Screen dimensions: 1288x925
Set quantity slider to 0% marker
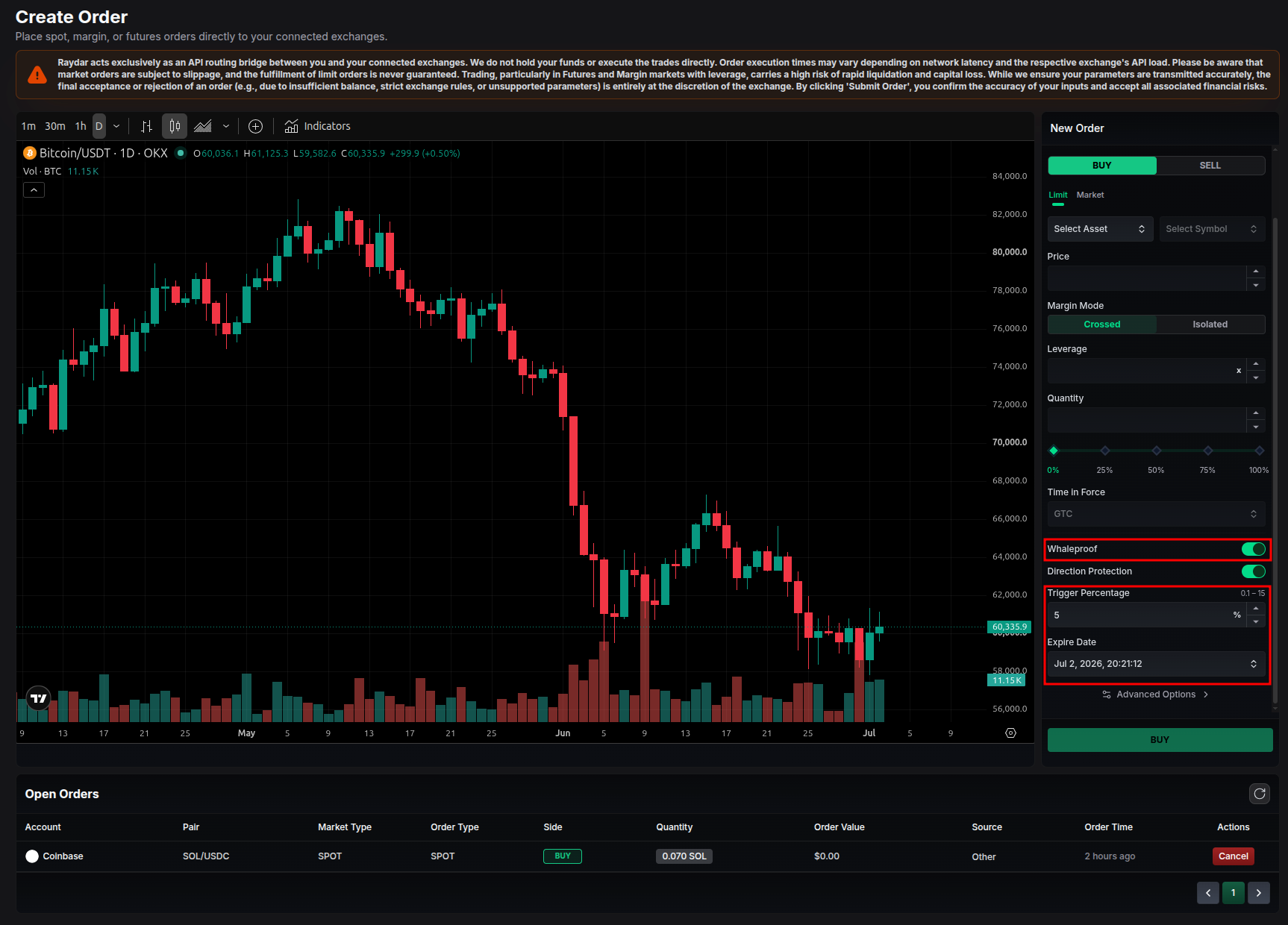[1054, 451]
